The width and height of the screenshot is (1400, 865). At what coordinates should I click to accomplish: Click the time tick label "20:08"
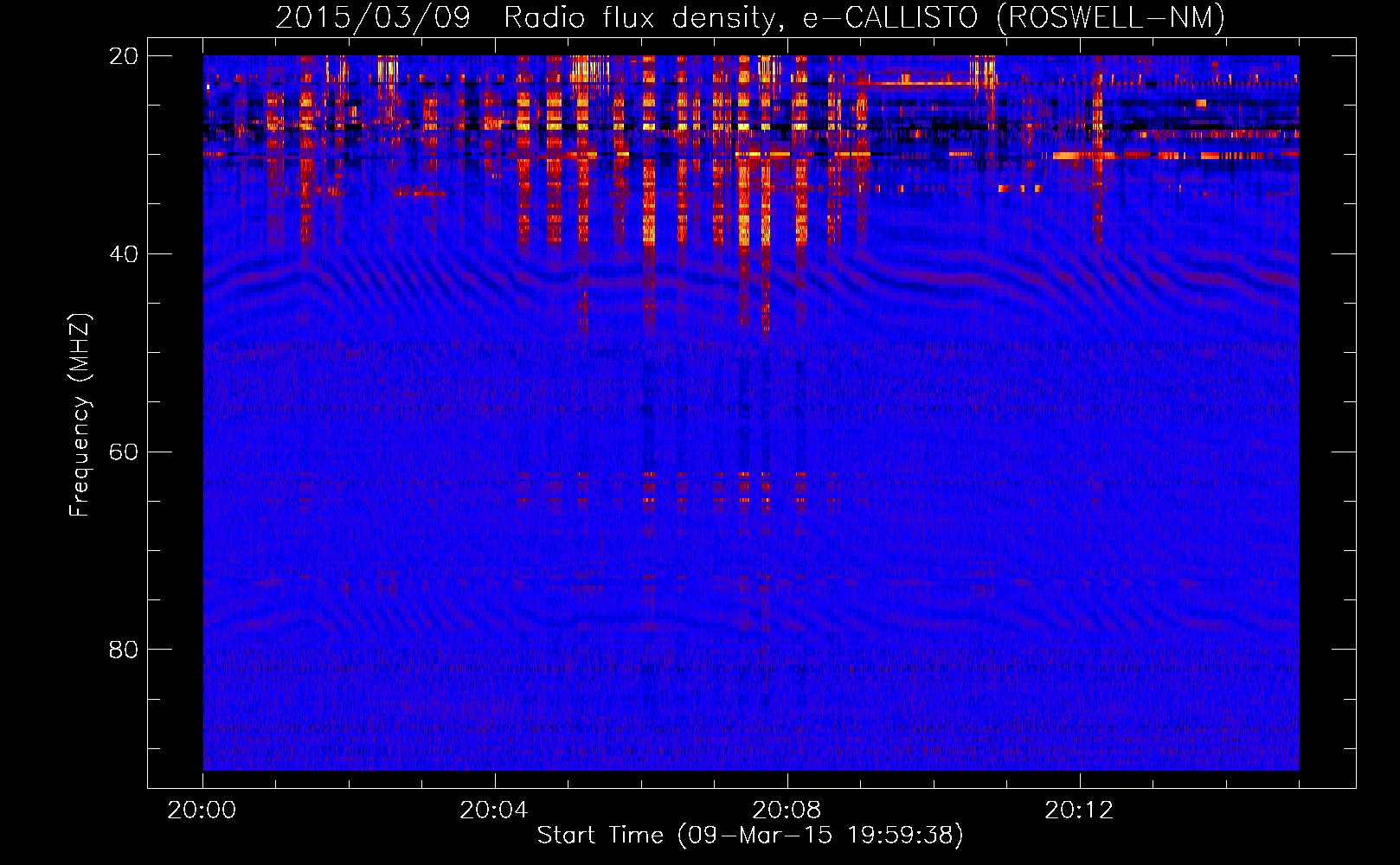[x=787, y=811]
